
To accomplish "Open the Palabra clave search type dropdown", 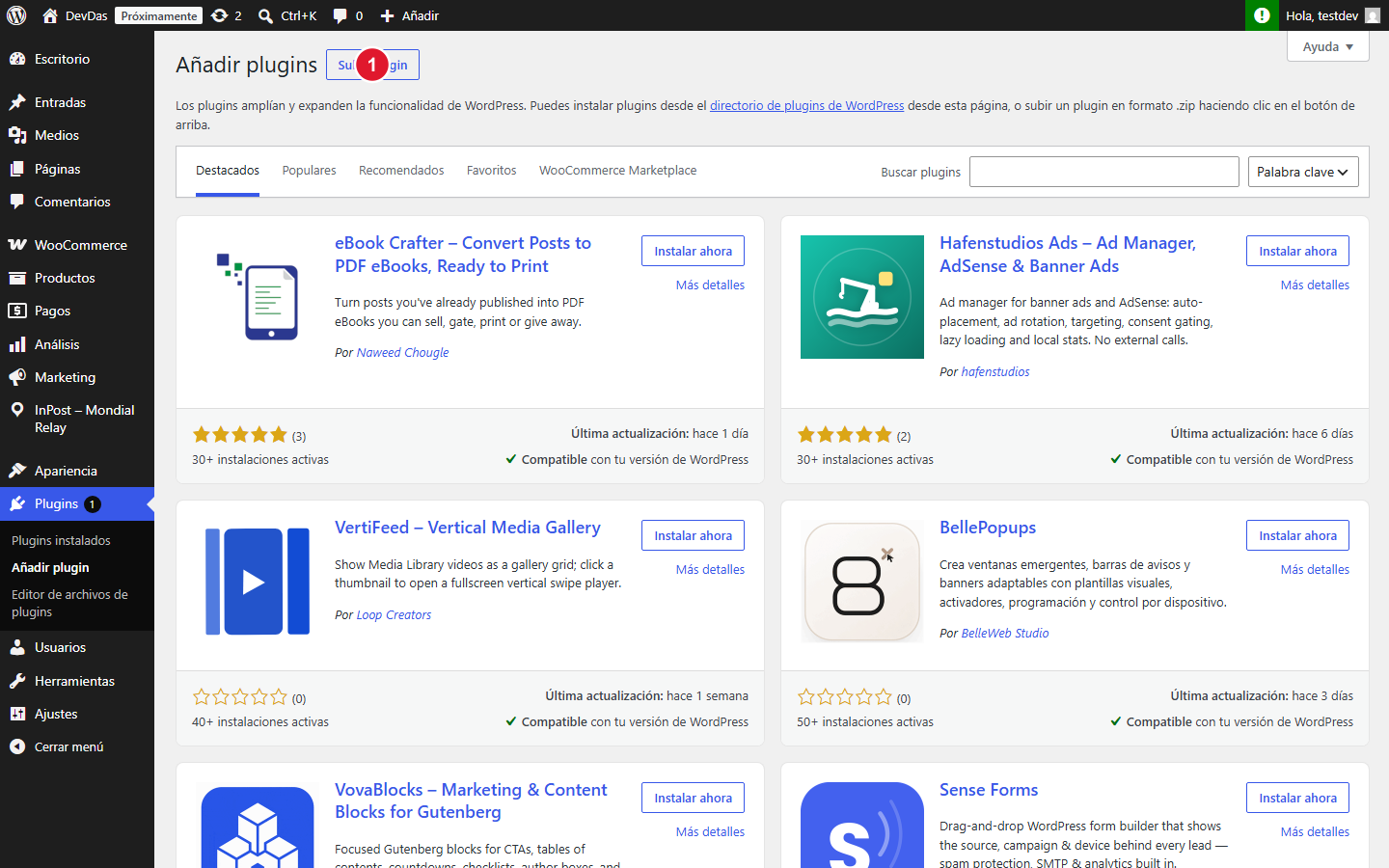I will tap(1303, 172).
